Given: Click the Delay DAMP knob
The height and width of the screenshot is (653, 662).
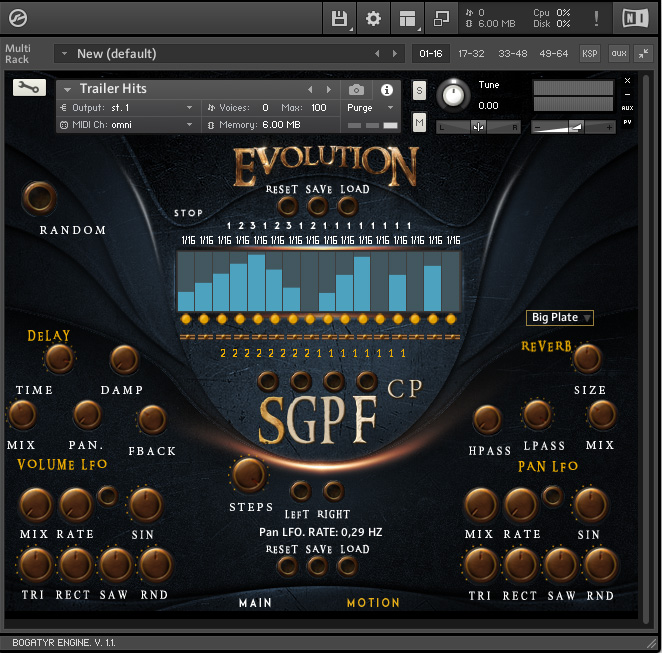Looking at the screenshot, I should coord(125,360).
